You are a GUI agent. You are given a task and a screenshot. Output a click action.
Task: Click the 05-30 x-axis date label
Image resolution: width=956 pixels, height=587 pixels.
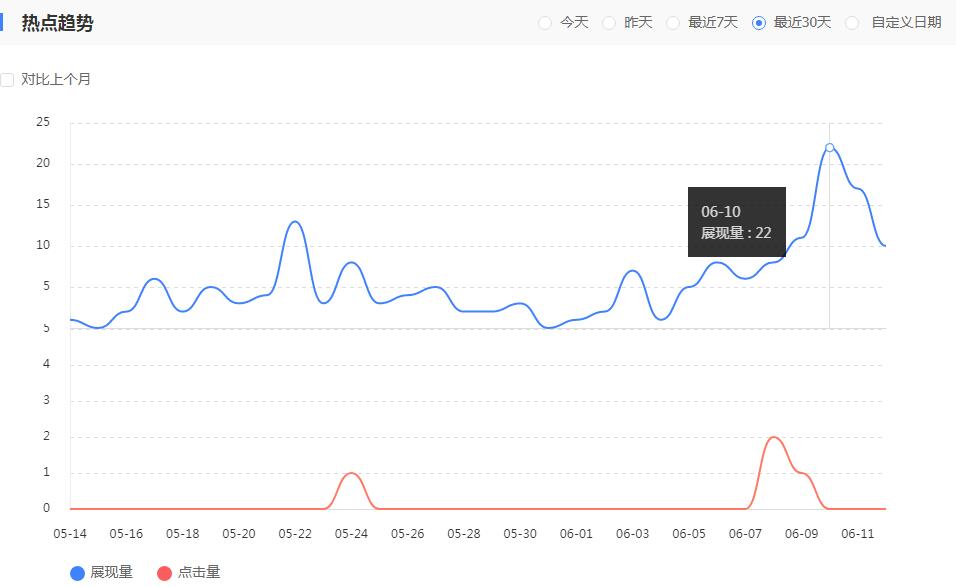[x=520, y=534]
